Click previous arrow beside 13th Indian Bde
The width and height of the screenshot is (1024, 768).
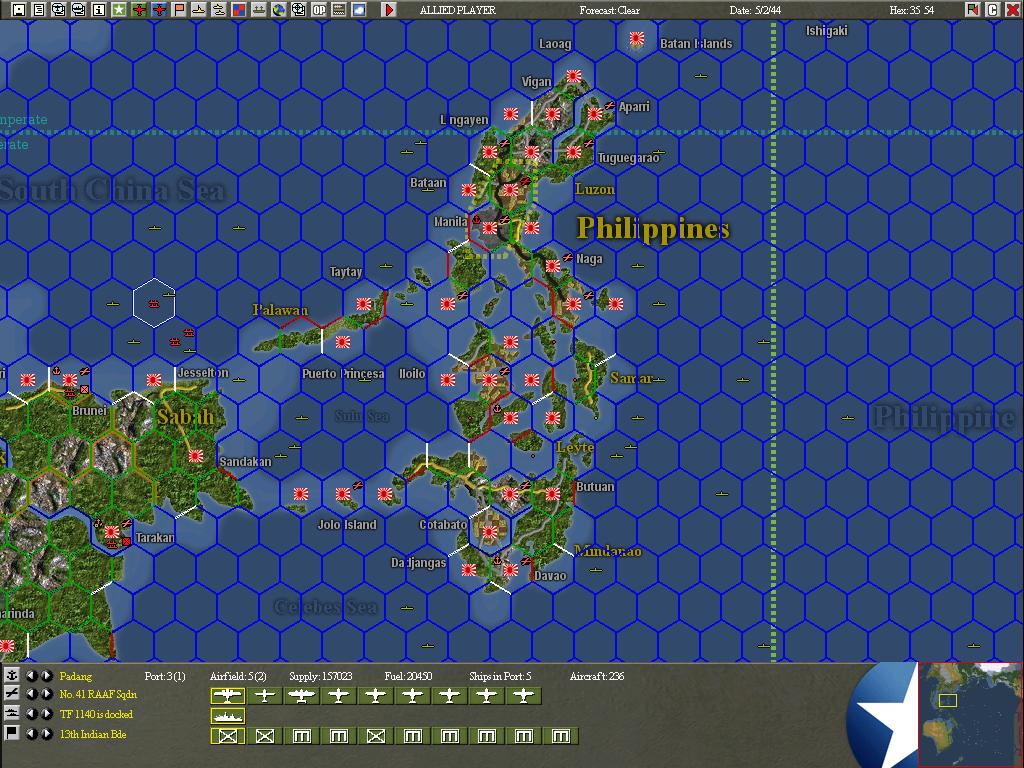pos(31,733)
